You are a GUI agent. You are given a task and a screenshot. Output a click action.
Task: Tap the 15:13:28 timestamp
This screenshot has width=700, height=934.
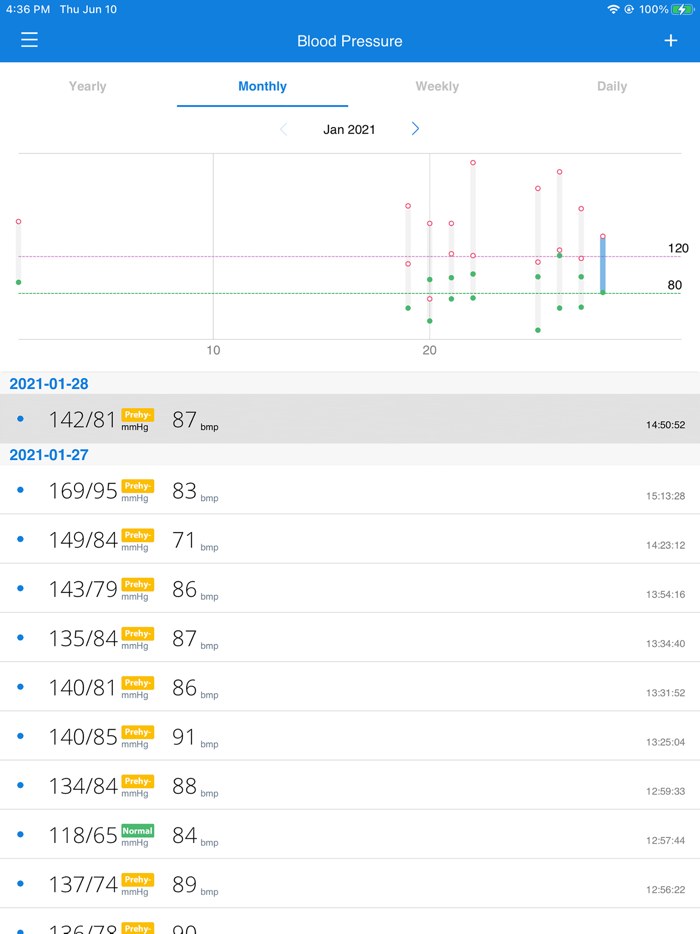click(x=665, y=496)
